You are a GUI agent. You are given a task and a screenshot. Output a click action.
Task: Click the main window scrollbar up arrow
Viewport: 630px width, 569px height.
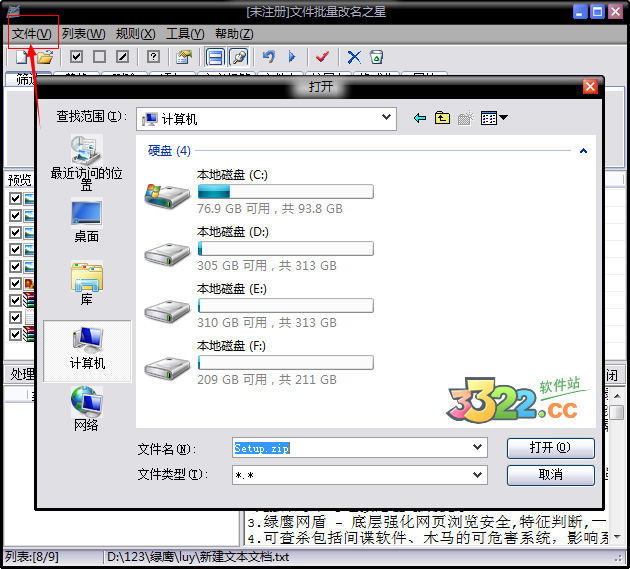click(618, 396)
